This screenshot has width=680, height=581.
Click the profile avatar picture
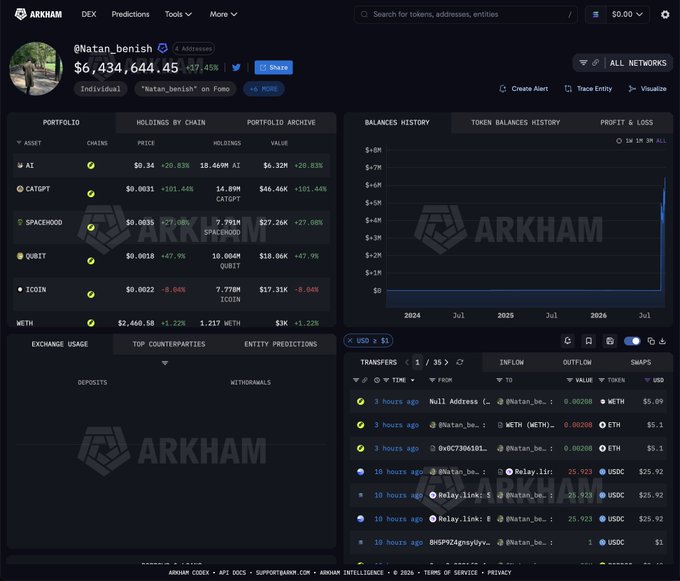click(36, 69)
